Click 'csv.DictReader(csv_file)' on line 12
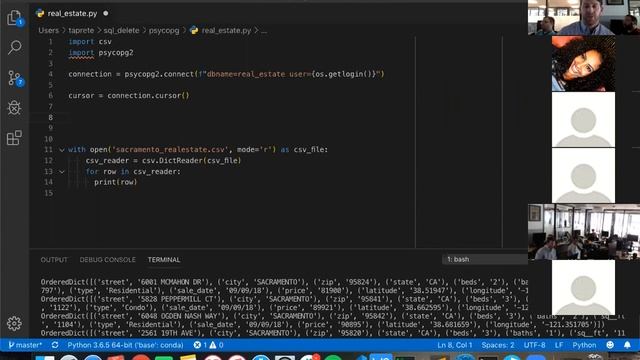The image size is (640, 360). coord(191,160)
